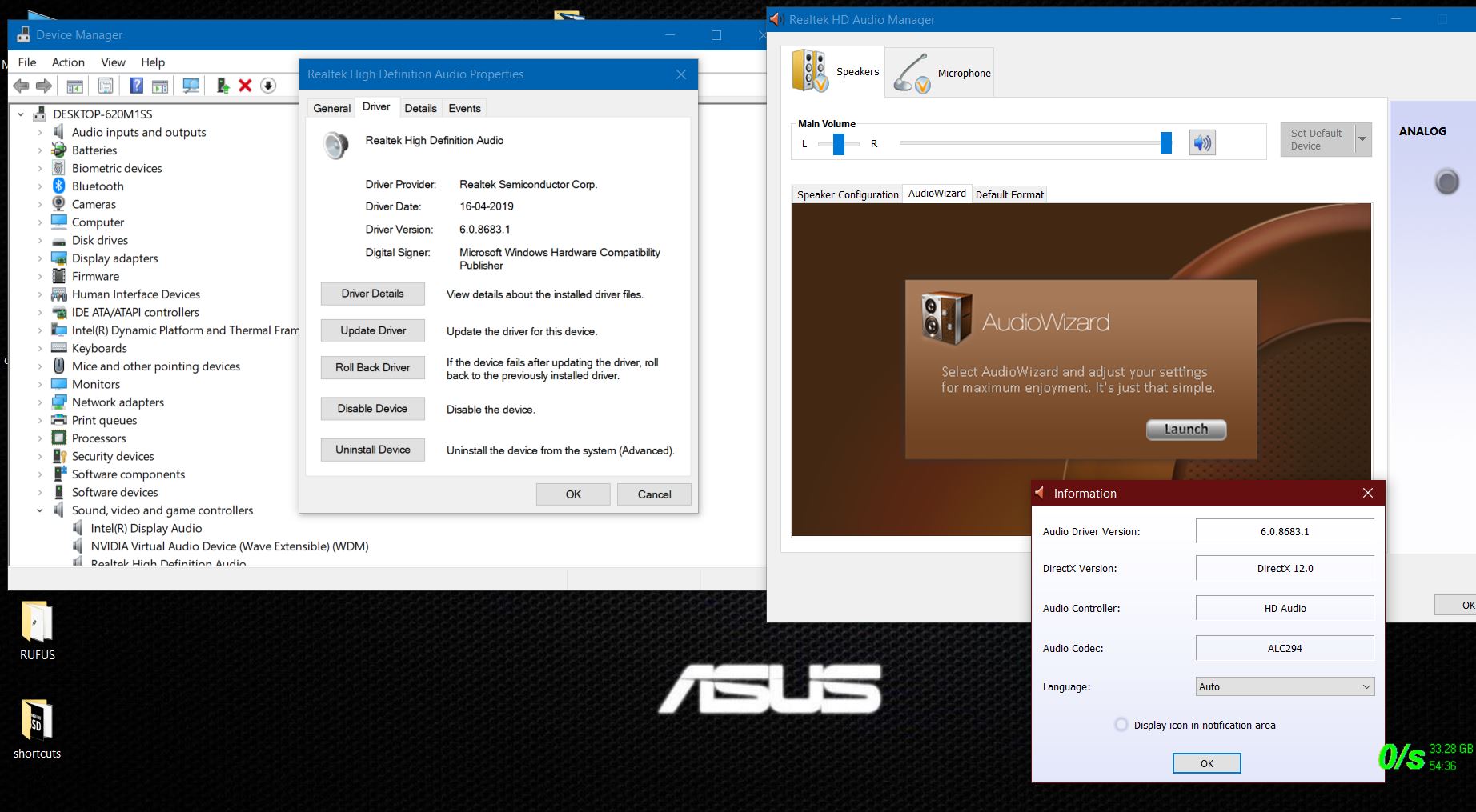Click the Mice and other pointing devices icon
1476x812 pixels.
[x=59, y=366]
